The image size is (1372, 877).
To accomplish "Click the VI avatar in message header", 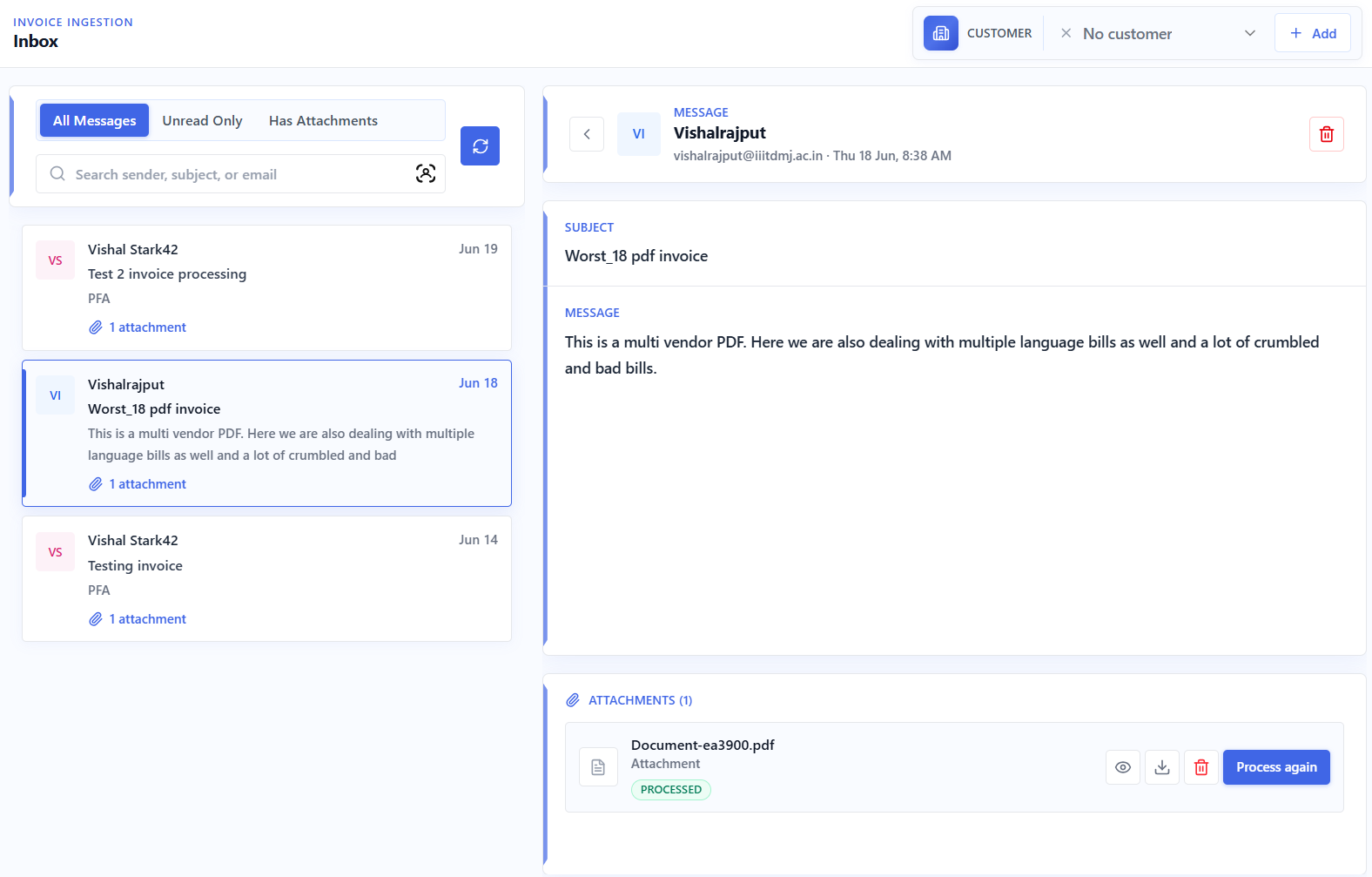I will (x=639, y=134).
